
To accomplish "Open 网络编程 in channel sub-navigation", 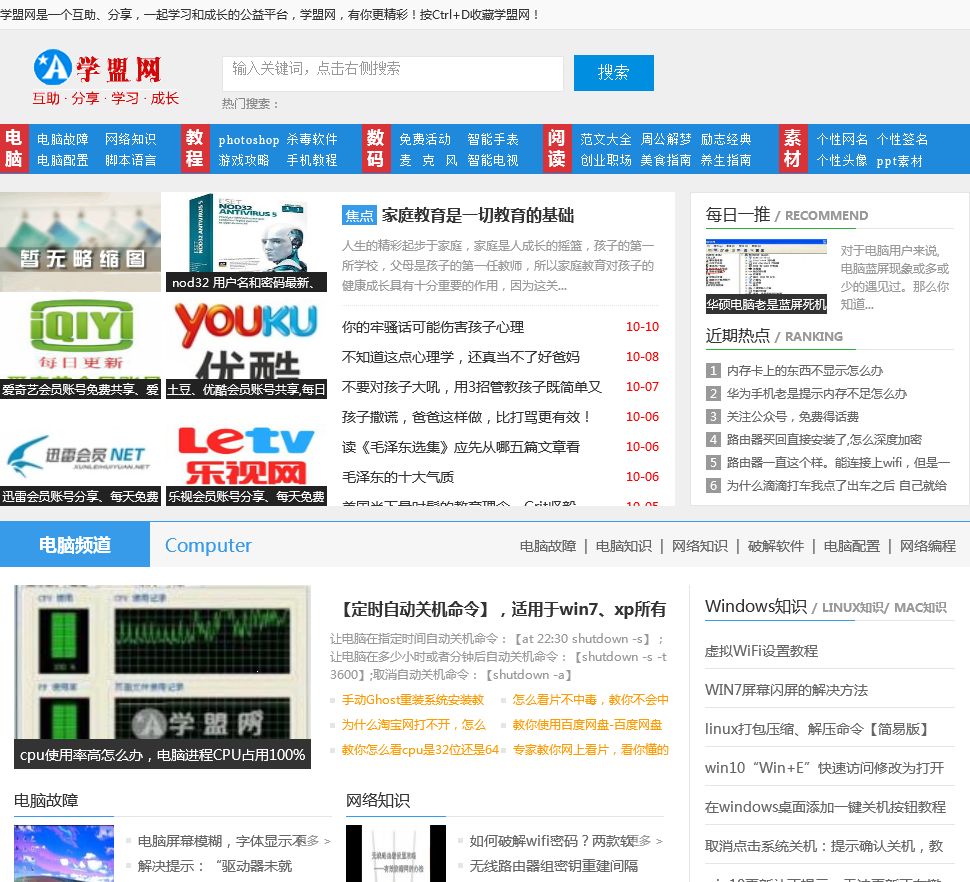I will [928, 546].
